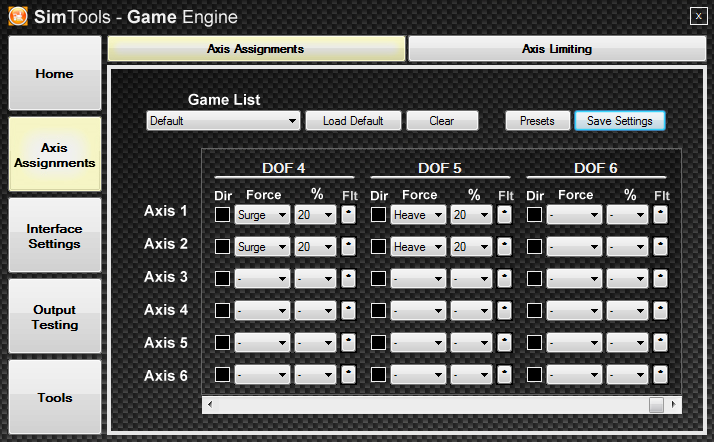This screenshot has height=442, width=714.
Task: Switch to the Axis Limiting tab
Action: (x=556, y=49)
